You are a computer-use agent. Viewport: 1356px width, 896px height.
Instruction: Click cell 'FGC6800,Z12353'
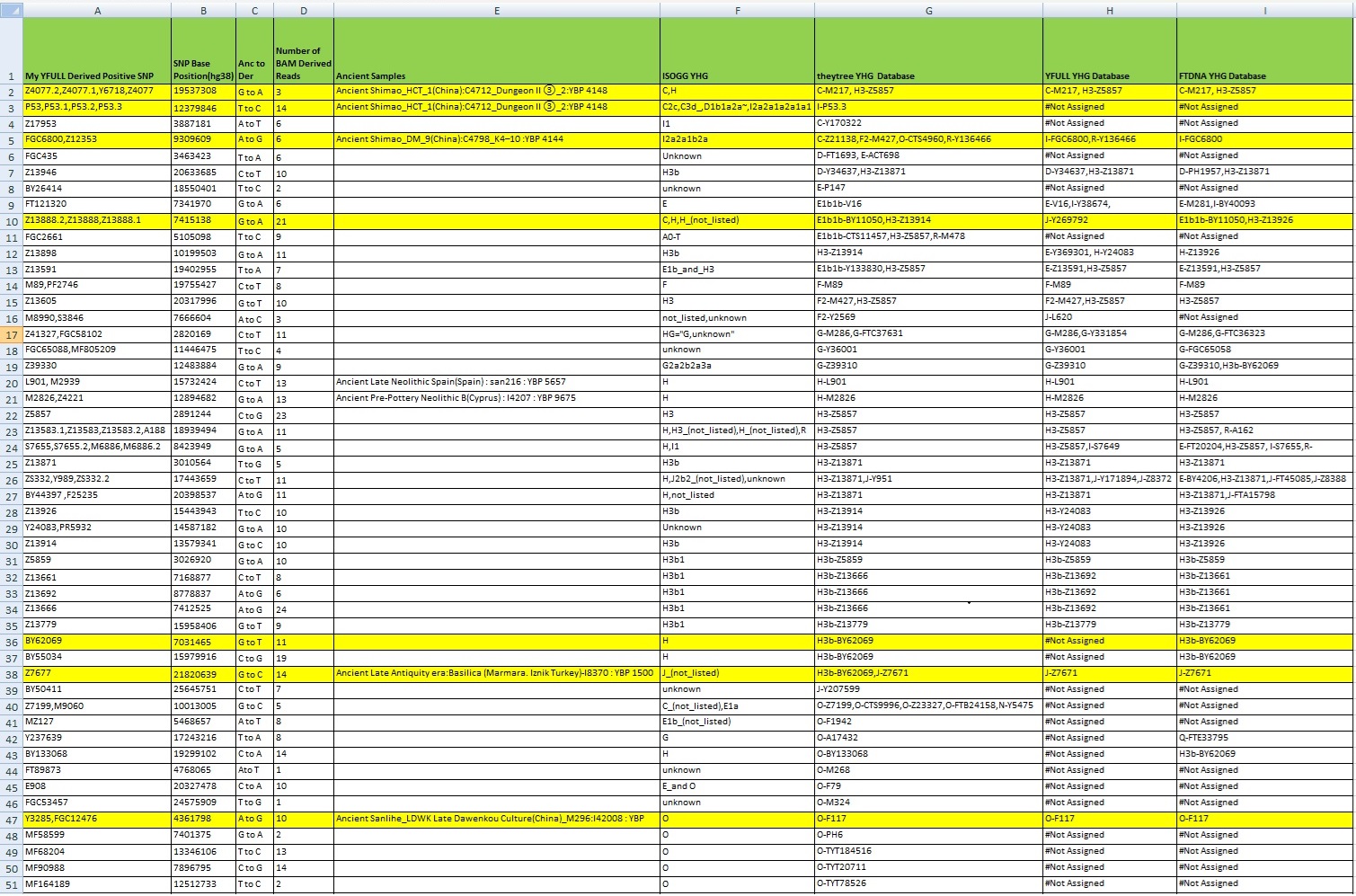pyautogui.click(x=97, y=139)
